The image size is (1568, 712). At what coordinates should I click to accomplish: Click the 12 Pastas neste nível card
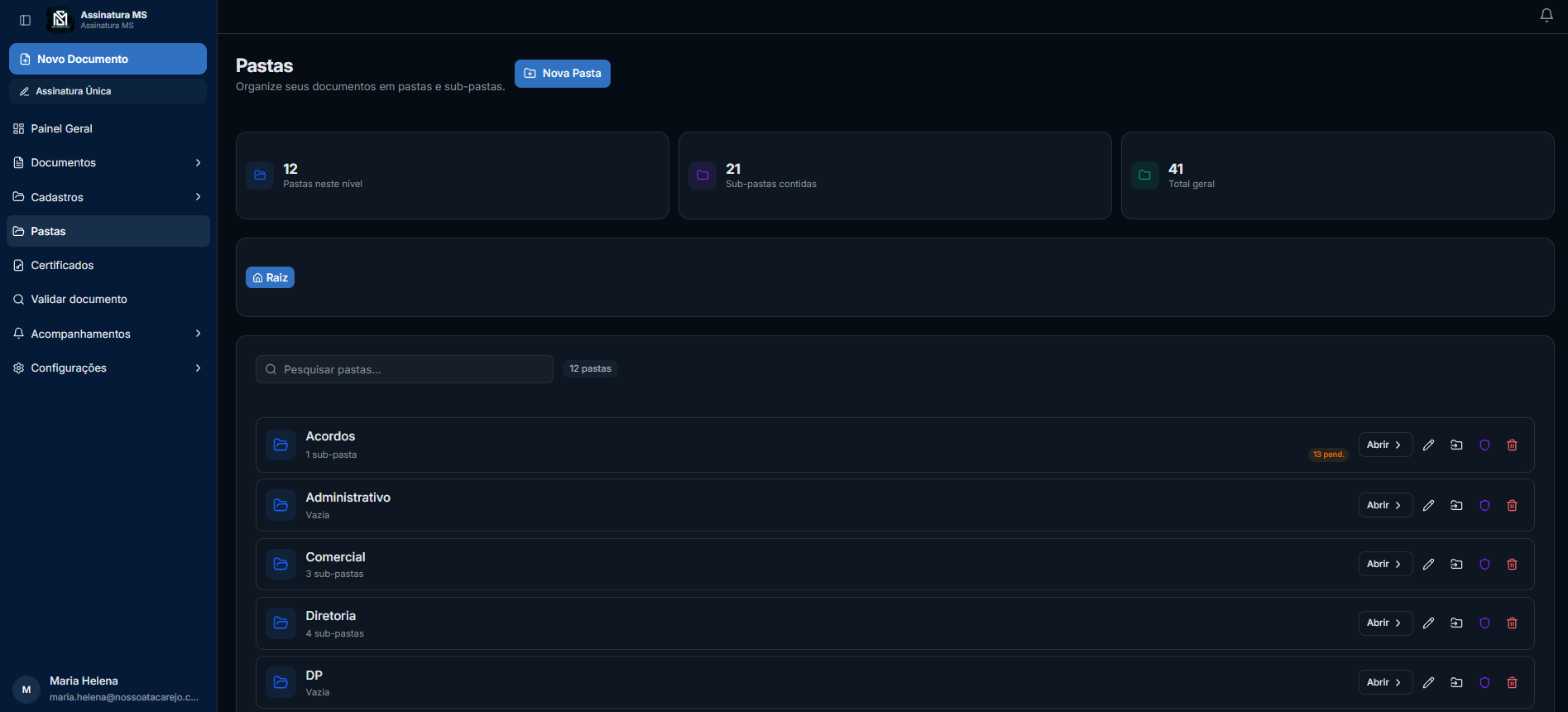pyautogui.click(x=453, y=176)
